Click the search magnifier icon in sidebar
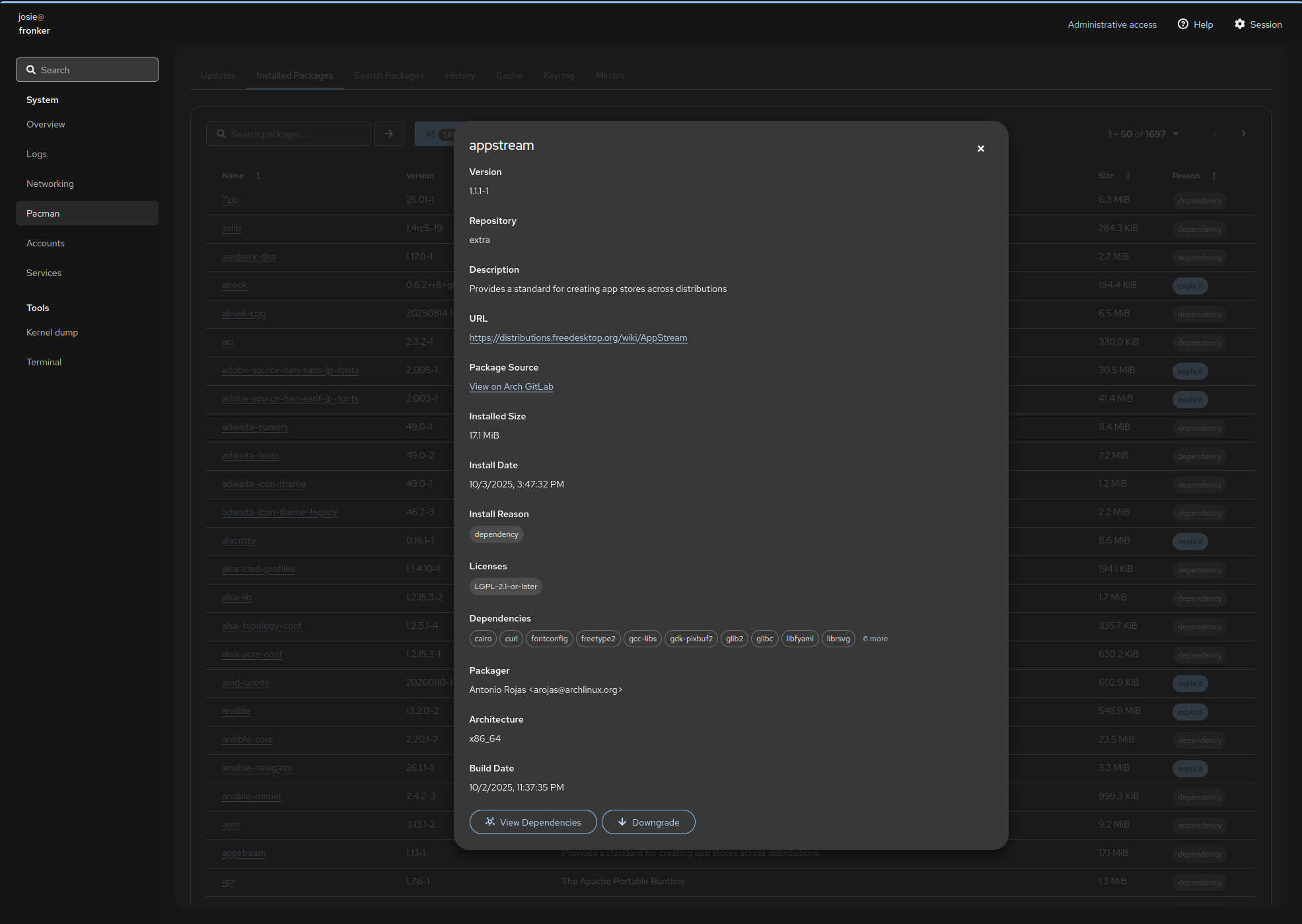The height and width of the screenshot is (924, 1302). 31,70
